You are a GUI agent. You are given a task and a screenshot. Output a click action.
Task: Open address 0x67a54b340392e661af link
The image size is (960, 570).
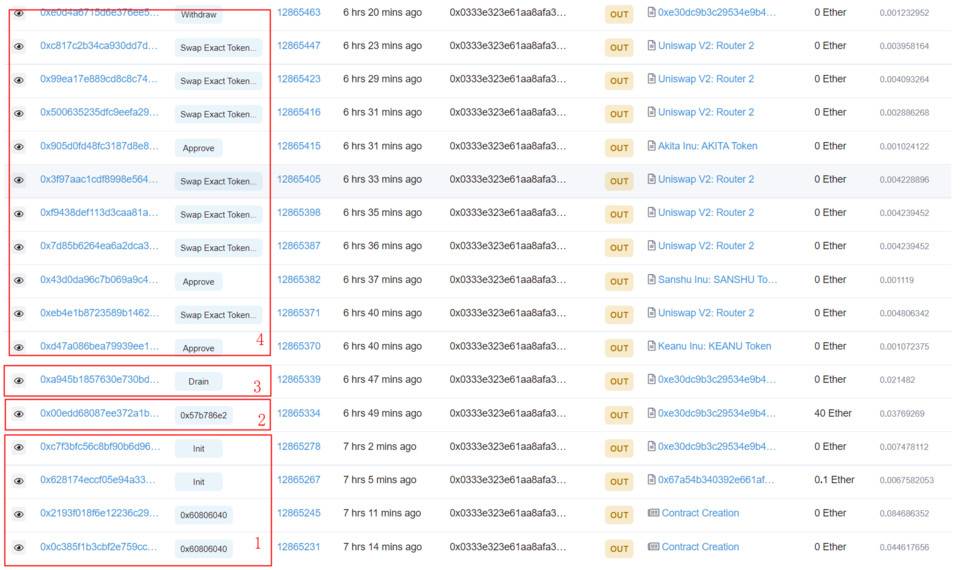(716, 480)
